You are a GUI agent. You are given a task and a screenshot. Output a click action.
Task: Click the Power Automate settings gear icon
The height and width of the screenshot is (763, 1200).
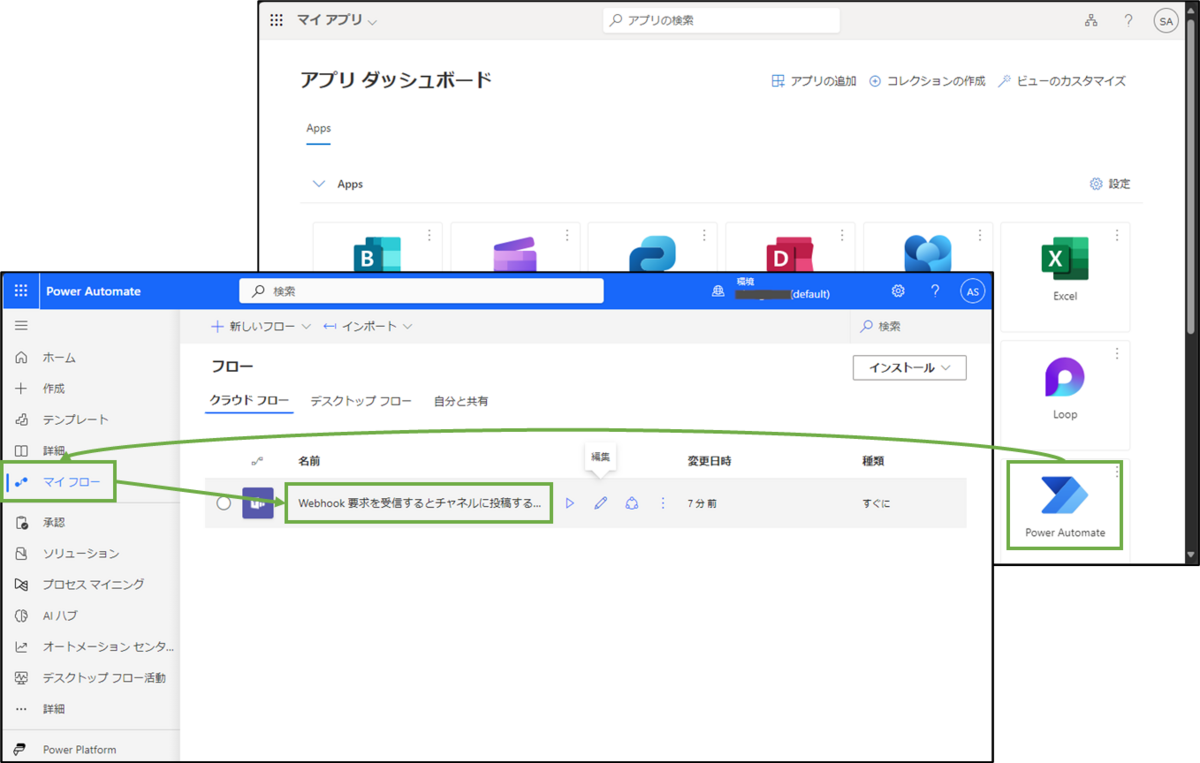click(898, 291)
